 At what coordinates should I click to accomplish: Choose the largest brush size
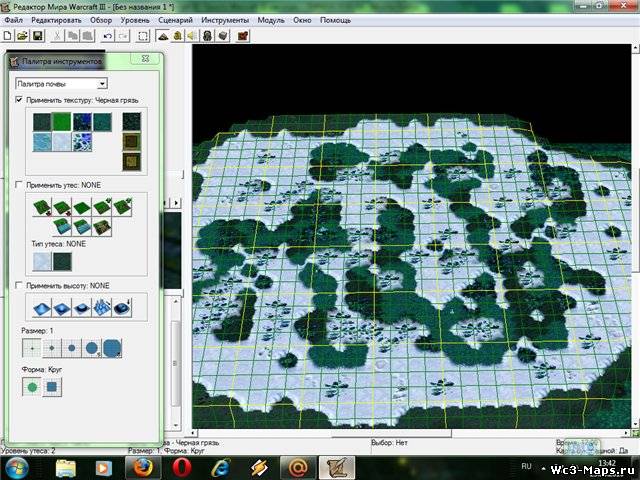point(112,349)
